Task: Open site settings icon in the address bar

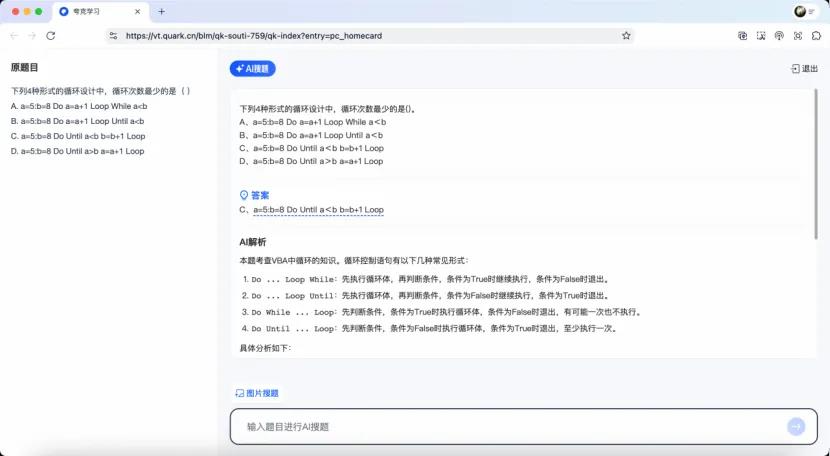Action: 113,35
